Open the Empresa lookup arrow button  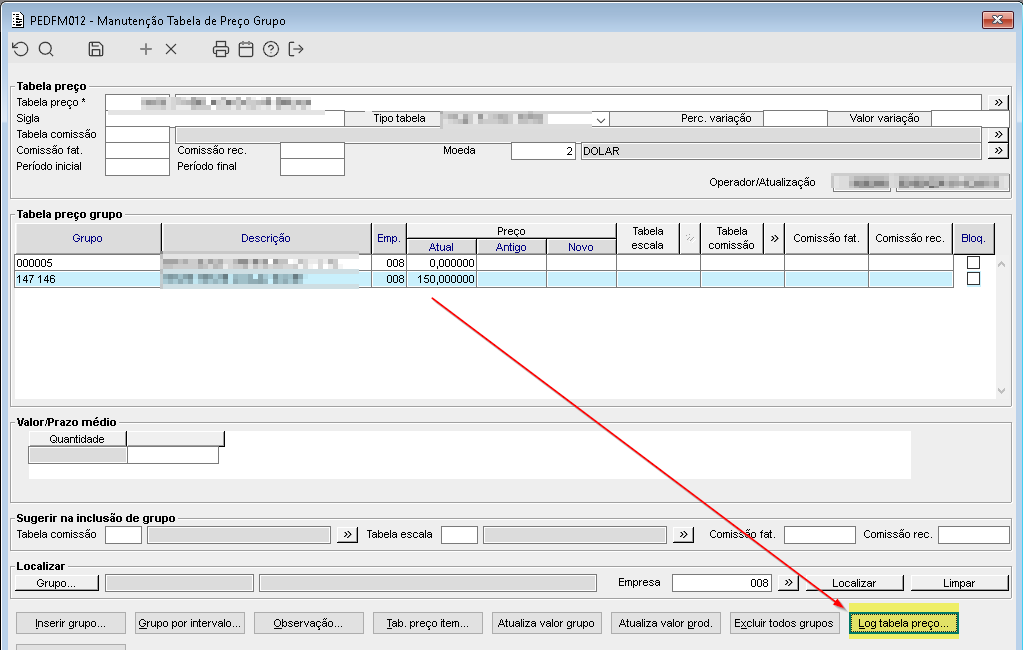788,583
